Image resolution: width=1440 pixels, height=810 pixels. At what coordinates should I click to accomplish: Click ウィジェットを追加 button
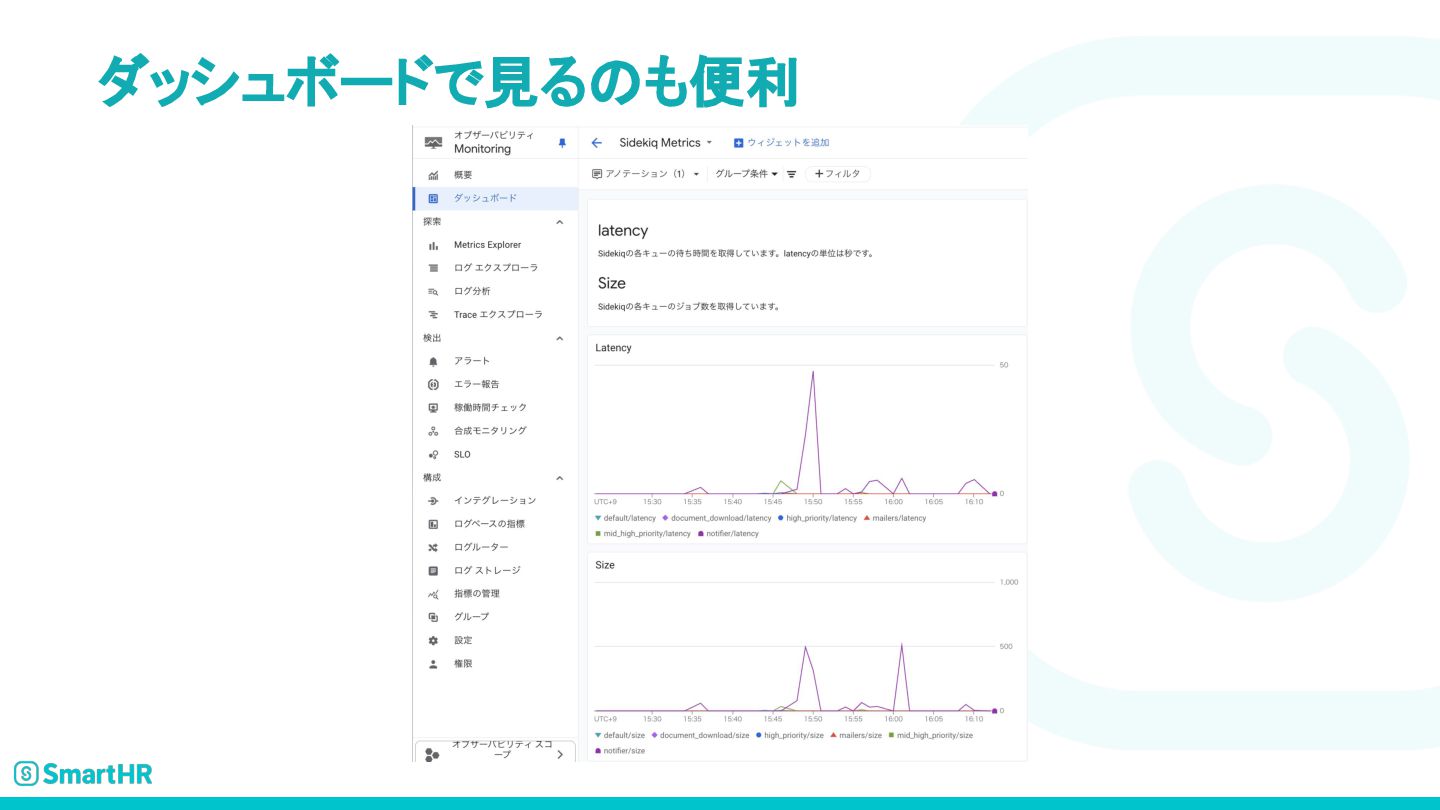pyautogui.click(x=781, y=143)
